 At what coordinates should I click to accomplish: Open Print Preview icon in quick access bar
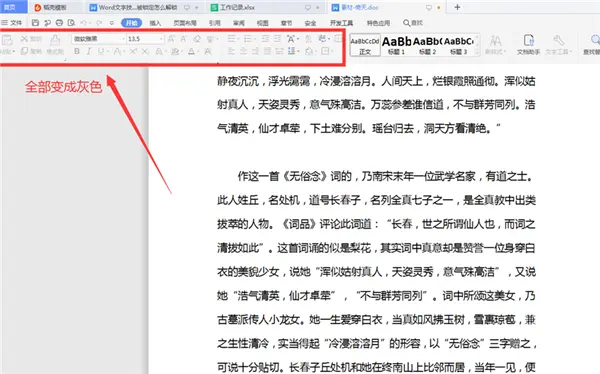coord(71,23)
